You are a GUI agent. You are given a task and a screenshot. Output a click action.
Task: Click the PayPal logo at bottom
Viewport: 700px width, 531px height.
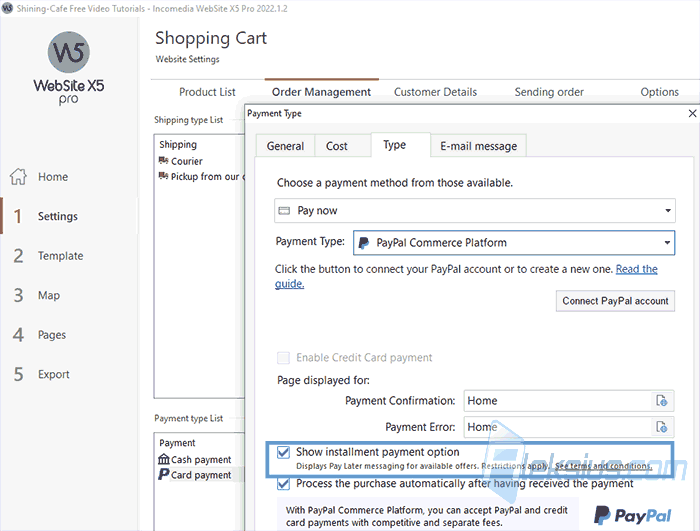click(632, 515)
